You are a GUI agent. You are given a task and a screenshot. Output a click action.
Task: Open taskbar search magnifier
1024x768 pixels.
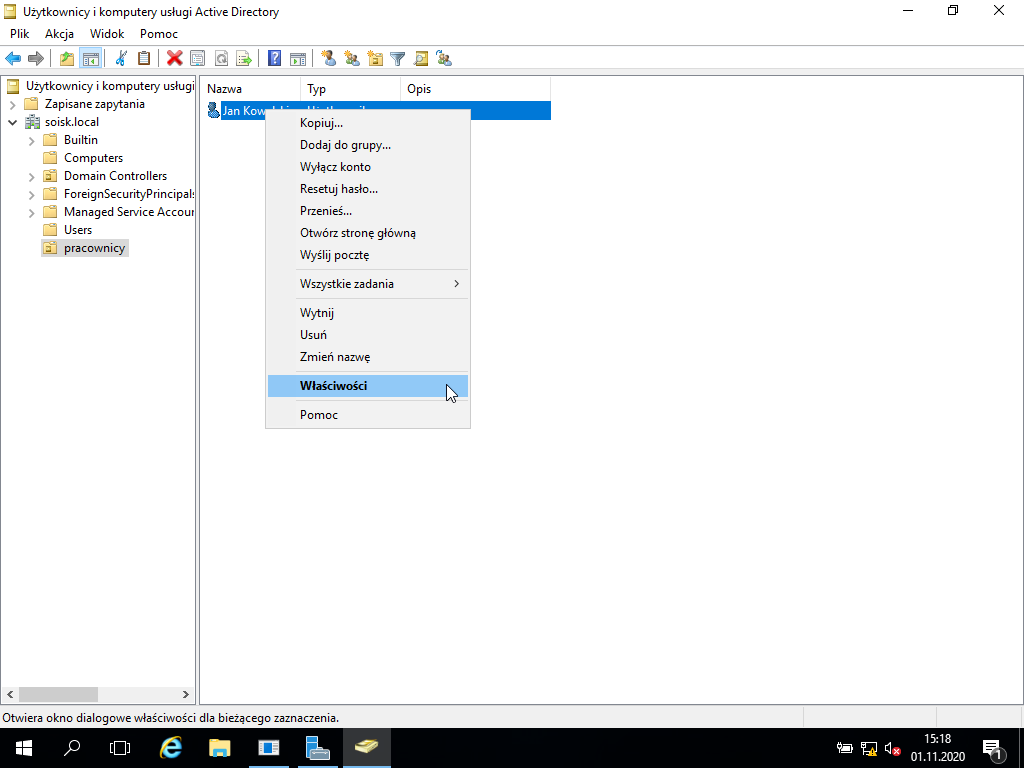pyautogui.click(x=72, y=748)
